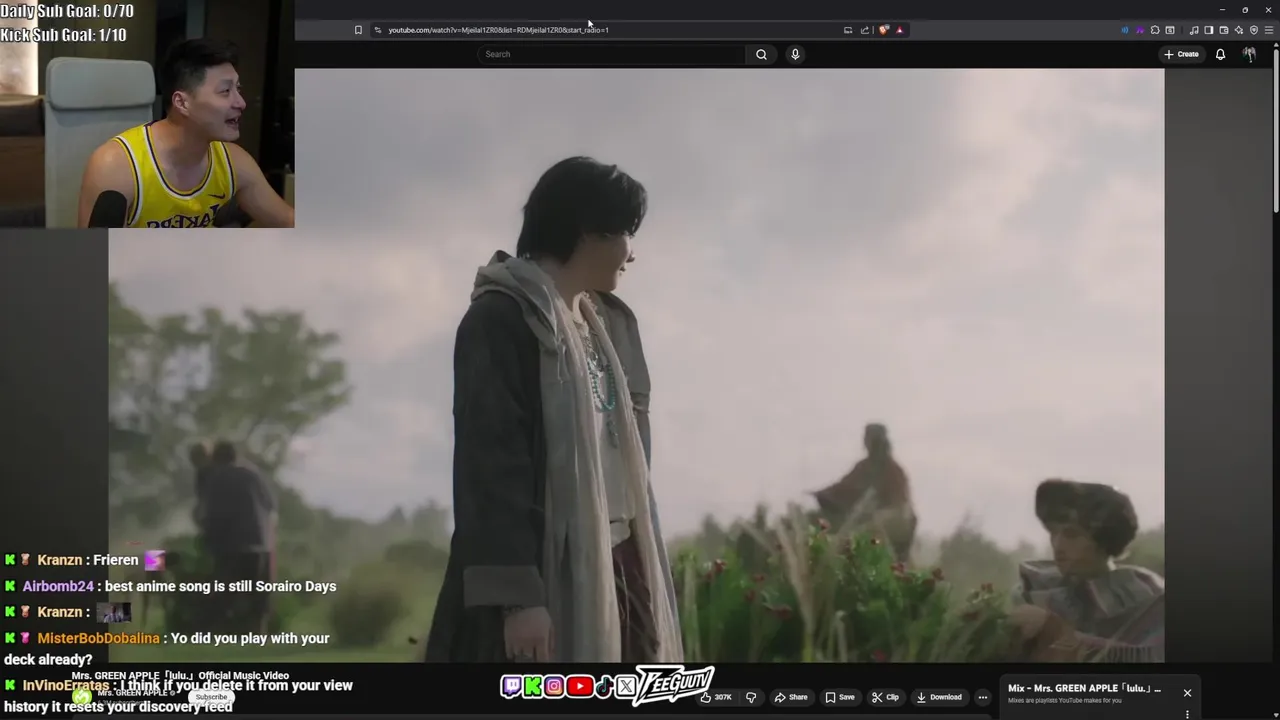Open the Brave Wallet icon
The height and width of the screenshot is (720, 1280).
click(x=1224, y=30)
